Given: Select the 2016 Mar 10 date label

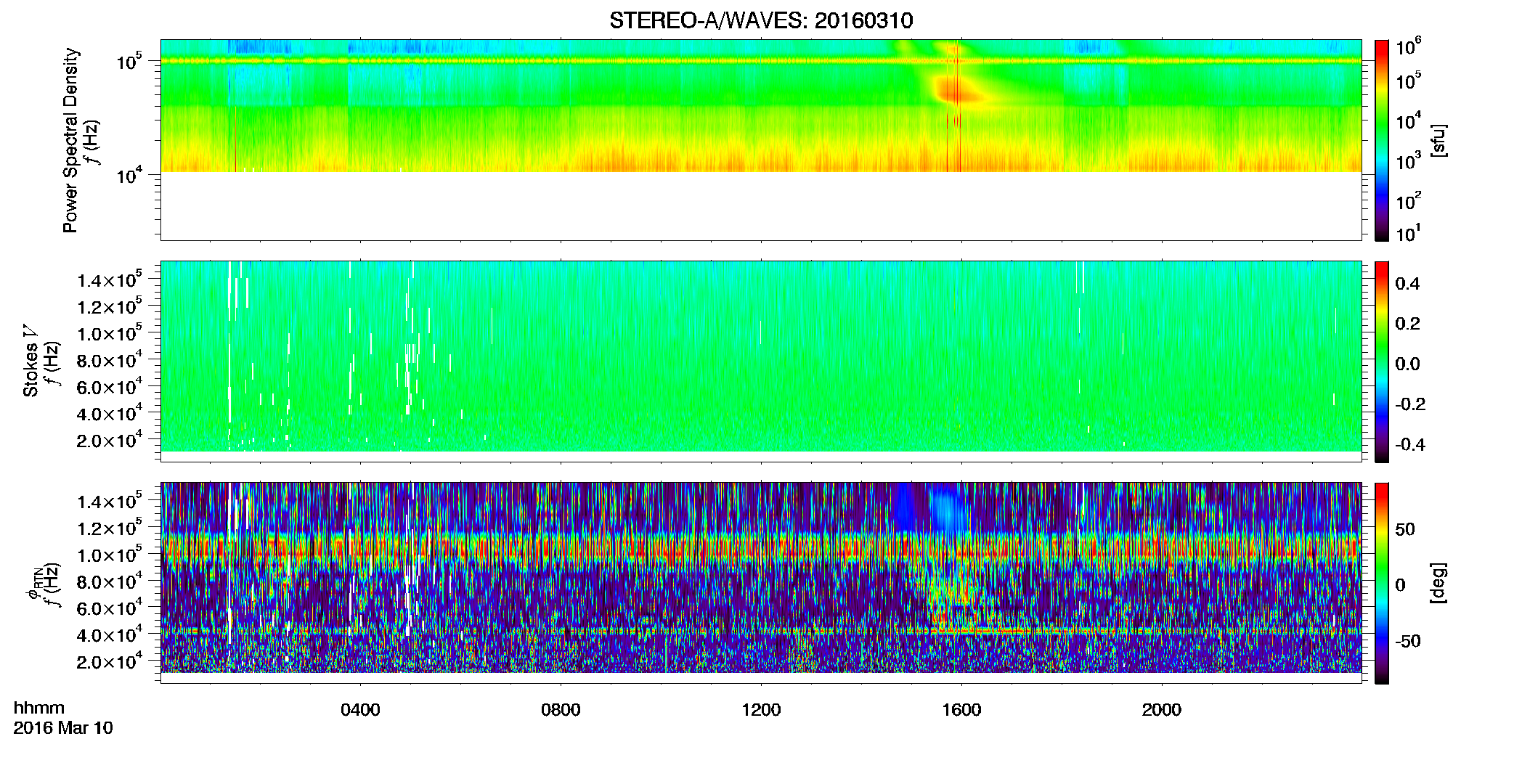Looking at the screenshot, I should [x=63, y=728].
